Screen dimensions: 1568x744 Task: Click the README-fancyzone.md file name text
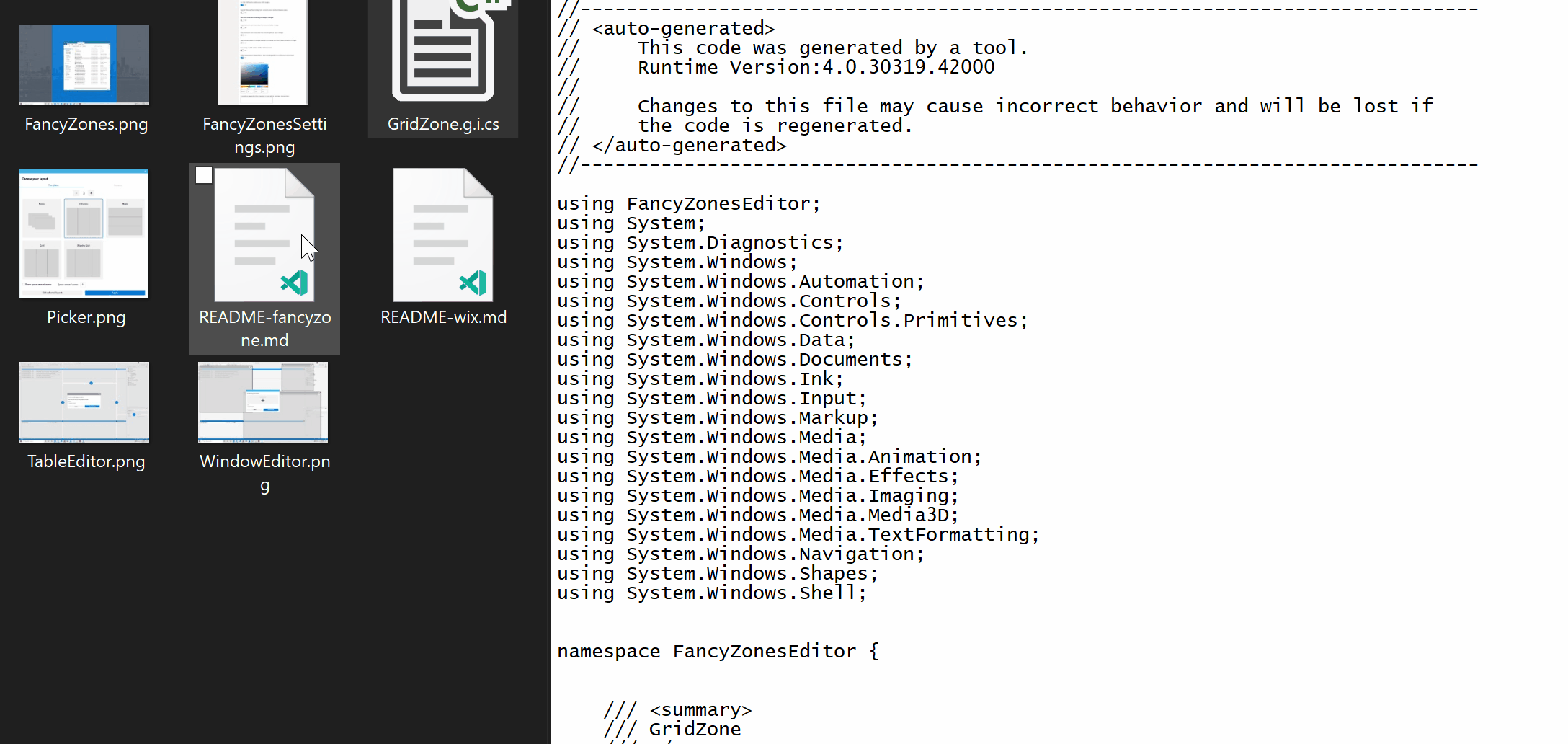(264, 329)
